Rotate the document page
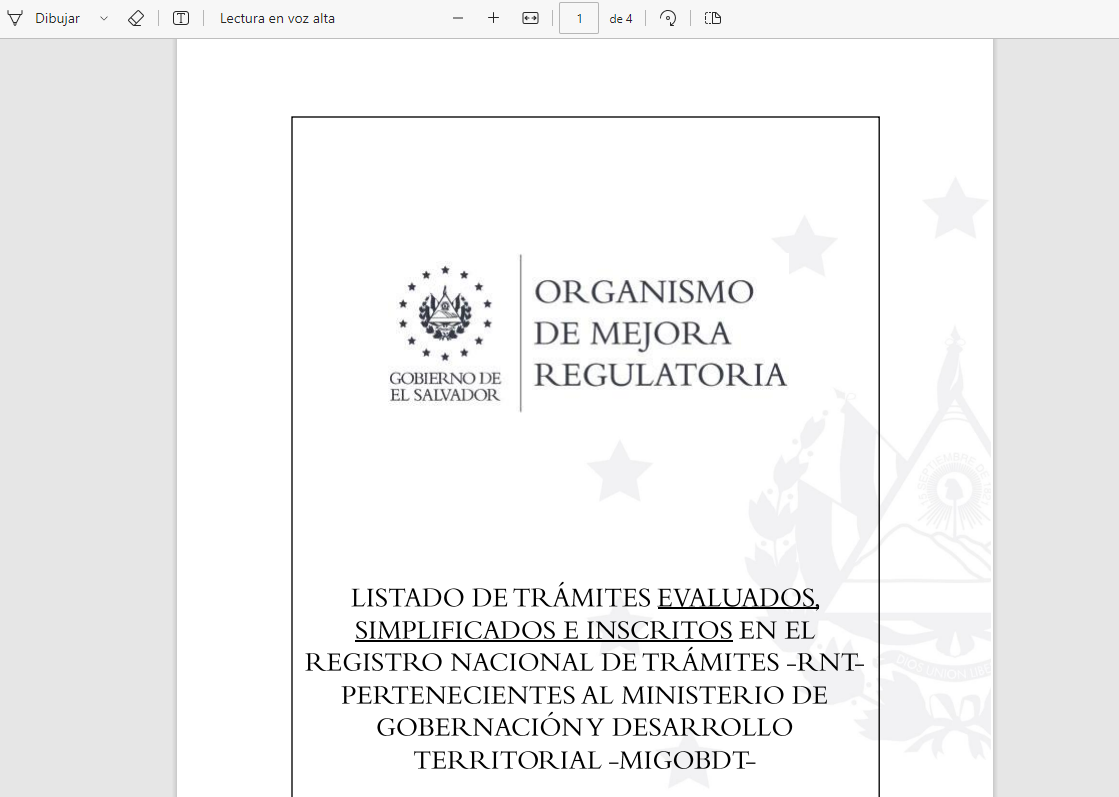 (668, 19)
